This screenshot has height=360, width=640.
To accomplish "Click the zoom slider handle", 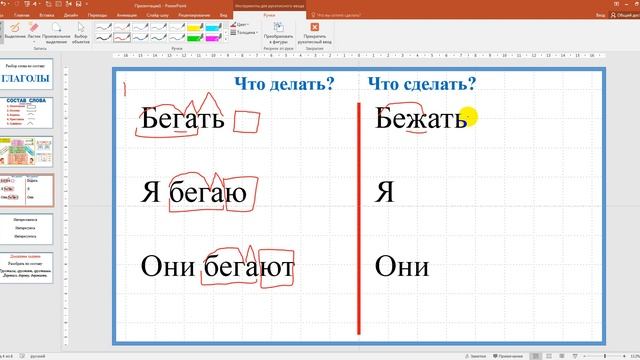I will (605, 356).
